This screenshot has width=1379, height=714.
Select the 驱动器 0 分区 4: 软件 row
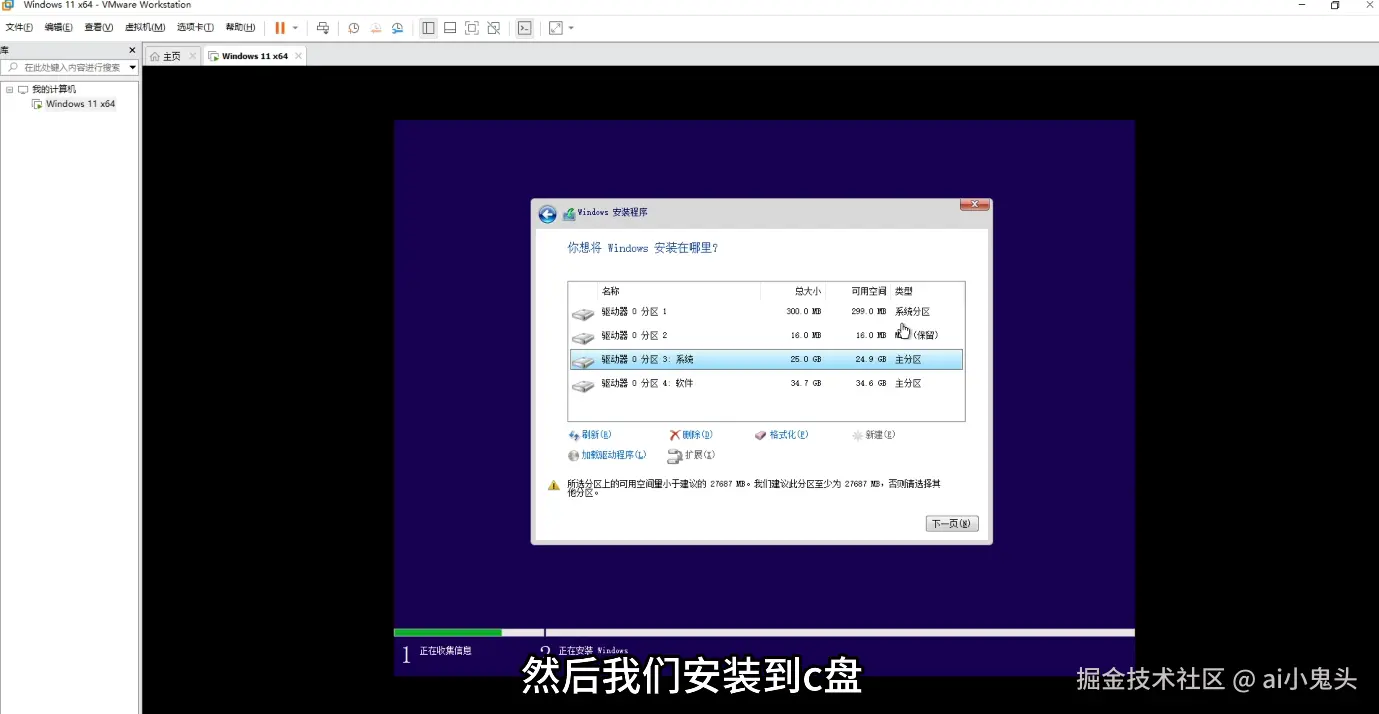(x=766, y=384)
